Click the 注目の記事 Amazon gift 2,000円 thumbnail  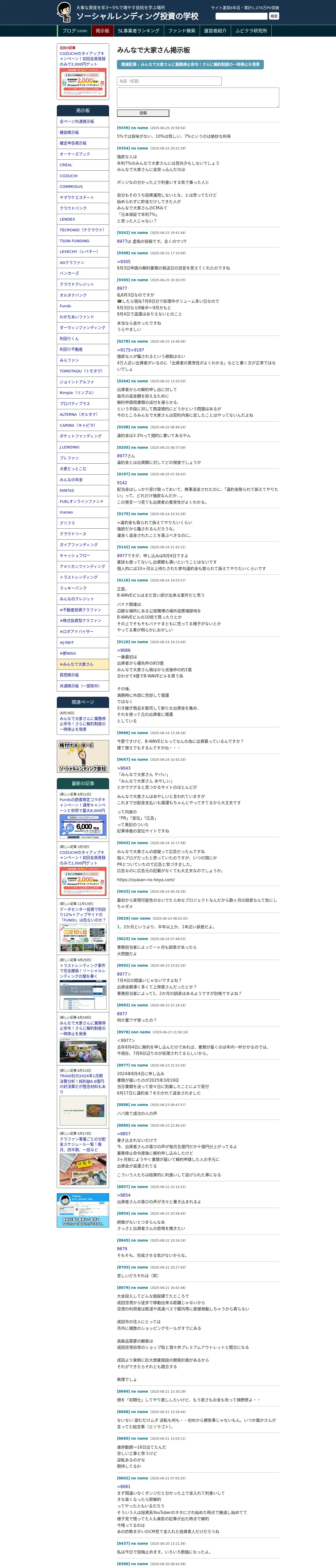83,82
